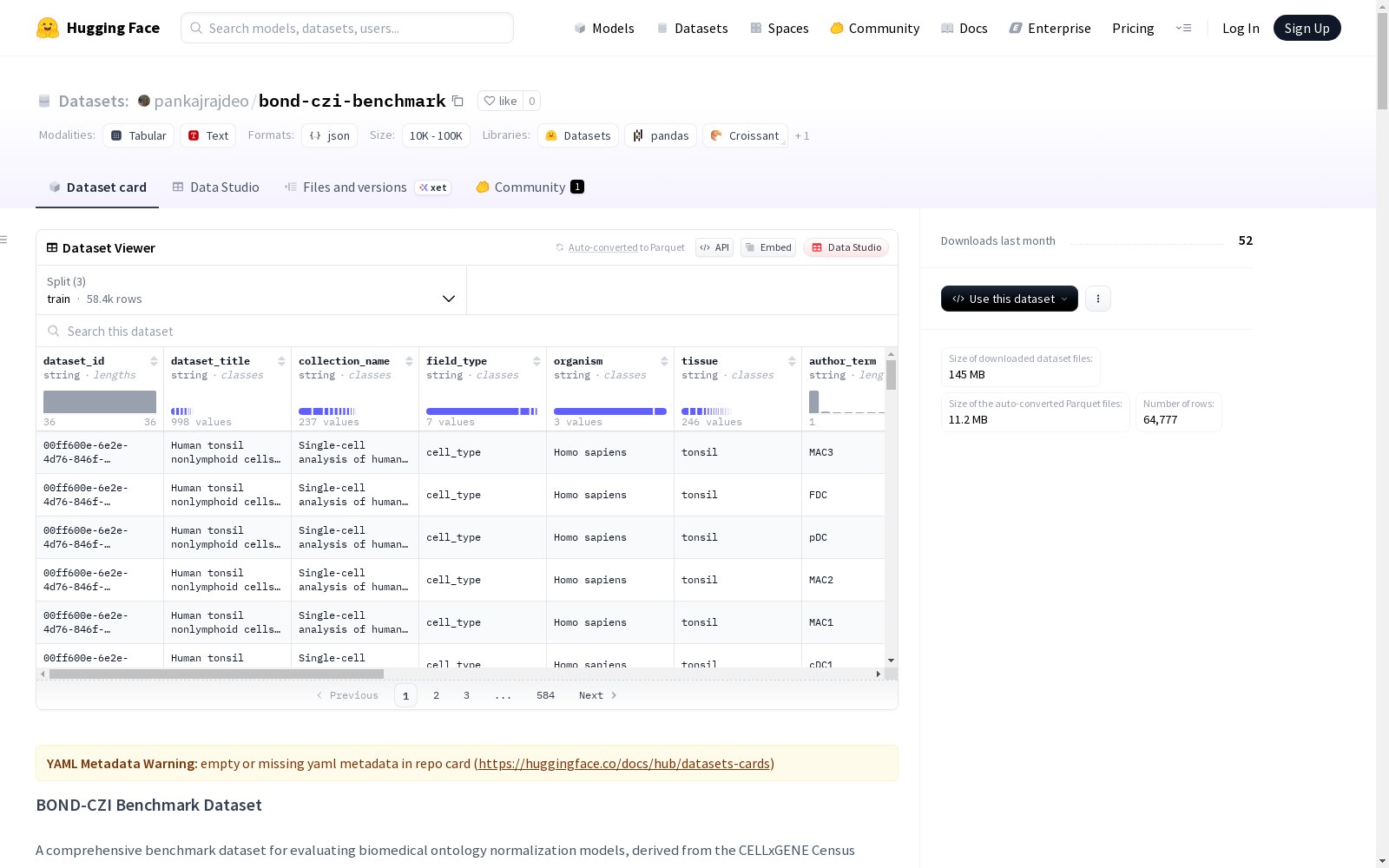Go to page 584 of dataset rows
Image resolution: width=1389 pixels, height=868 pixels.
click(545, 695)
